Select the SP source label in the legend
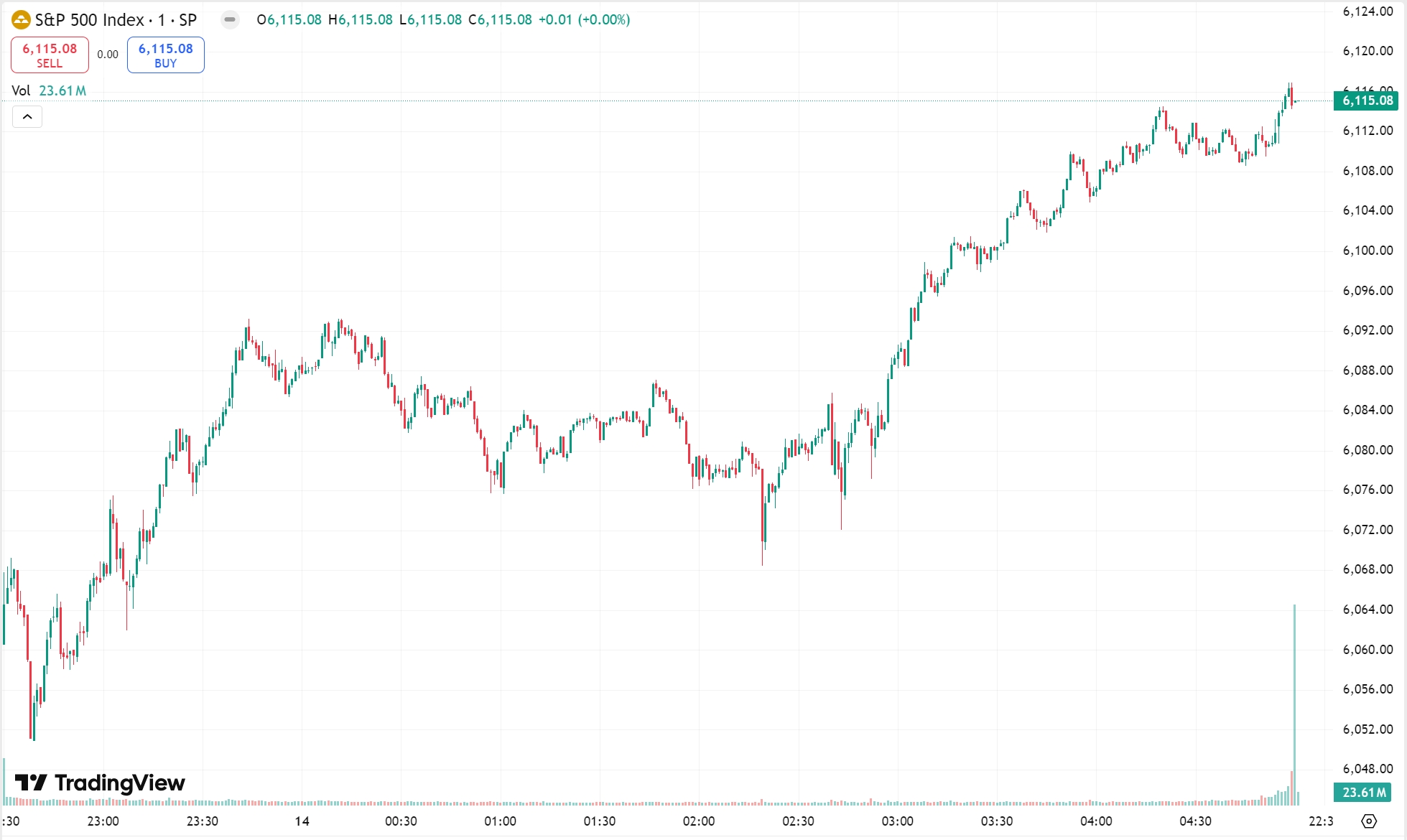The width and height of the screenshot is (1407, 840). coord(188,20)
